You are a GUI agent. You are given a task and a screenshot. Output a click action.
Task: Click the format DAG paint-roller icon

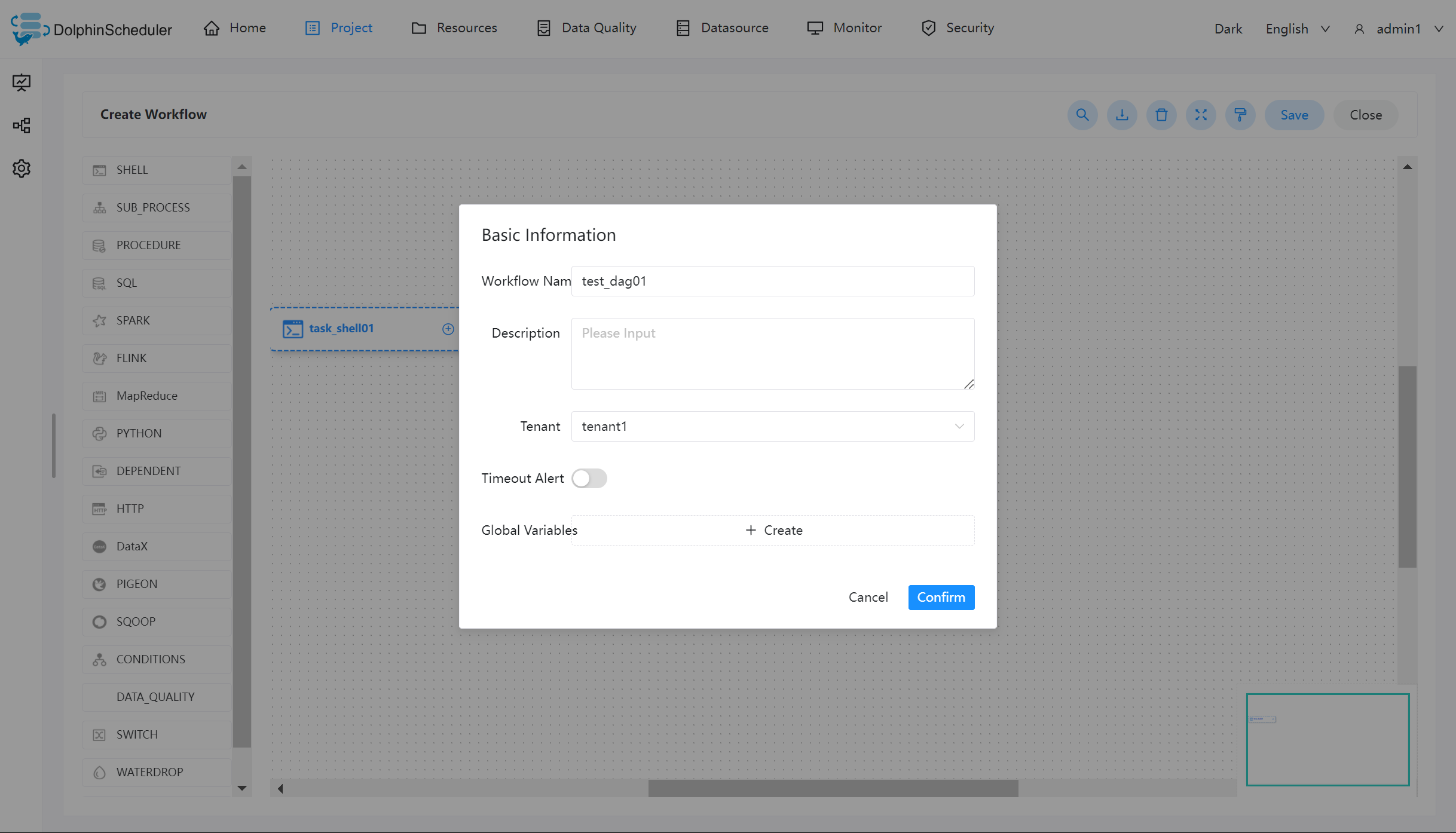coord(1240,115)
